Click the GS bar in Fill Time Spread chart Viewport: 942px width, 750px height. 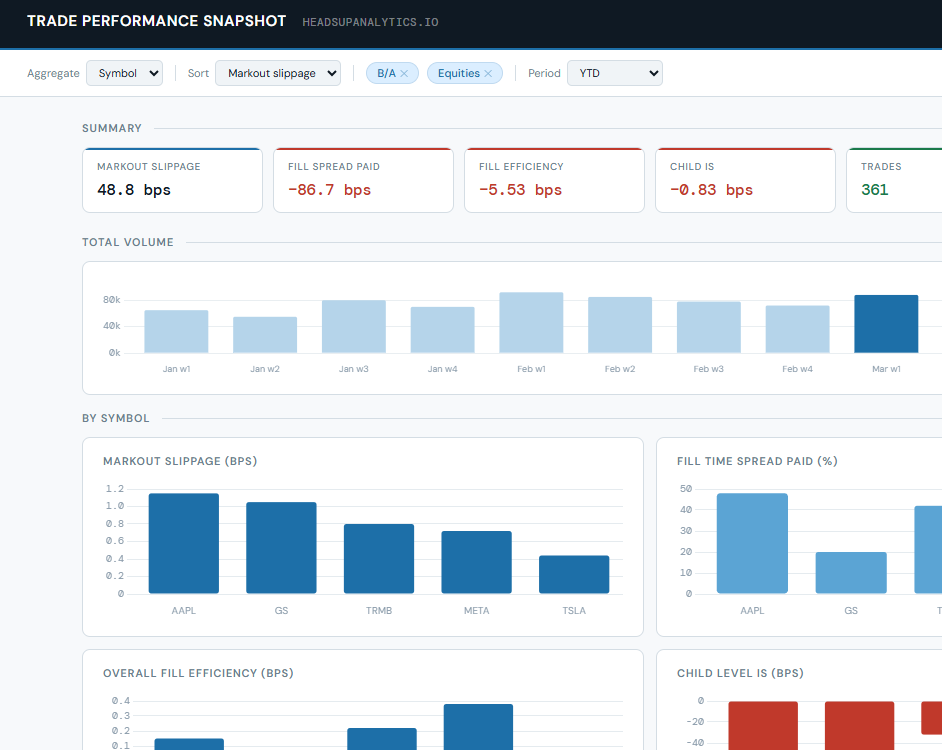851,573
